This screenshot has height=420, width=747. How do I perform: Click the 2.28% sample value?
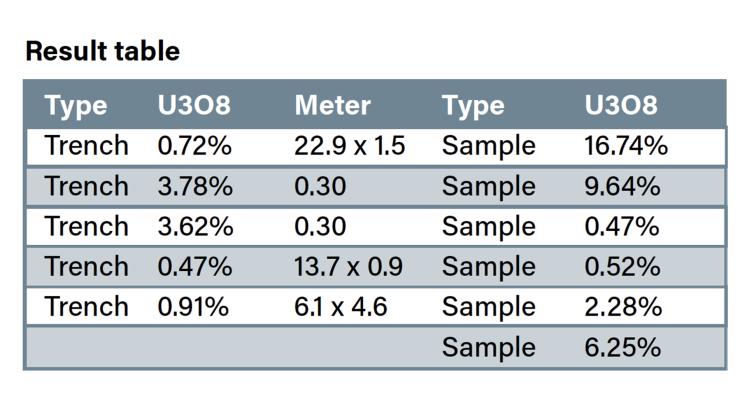[621, 307]
